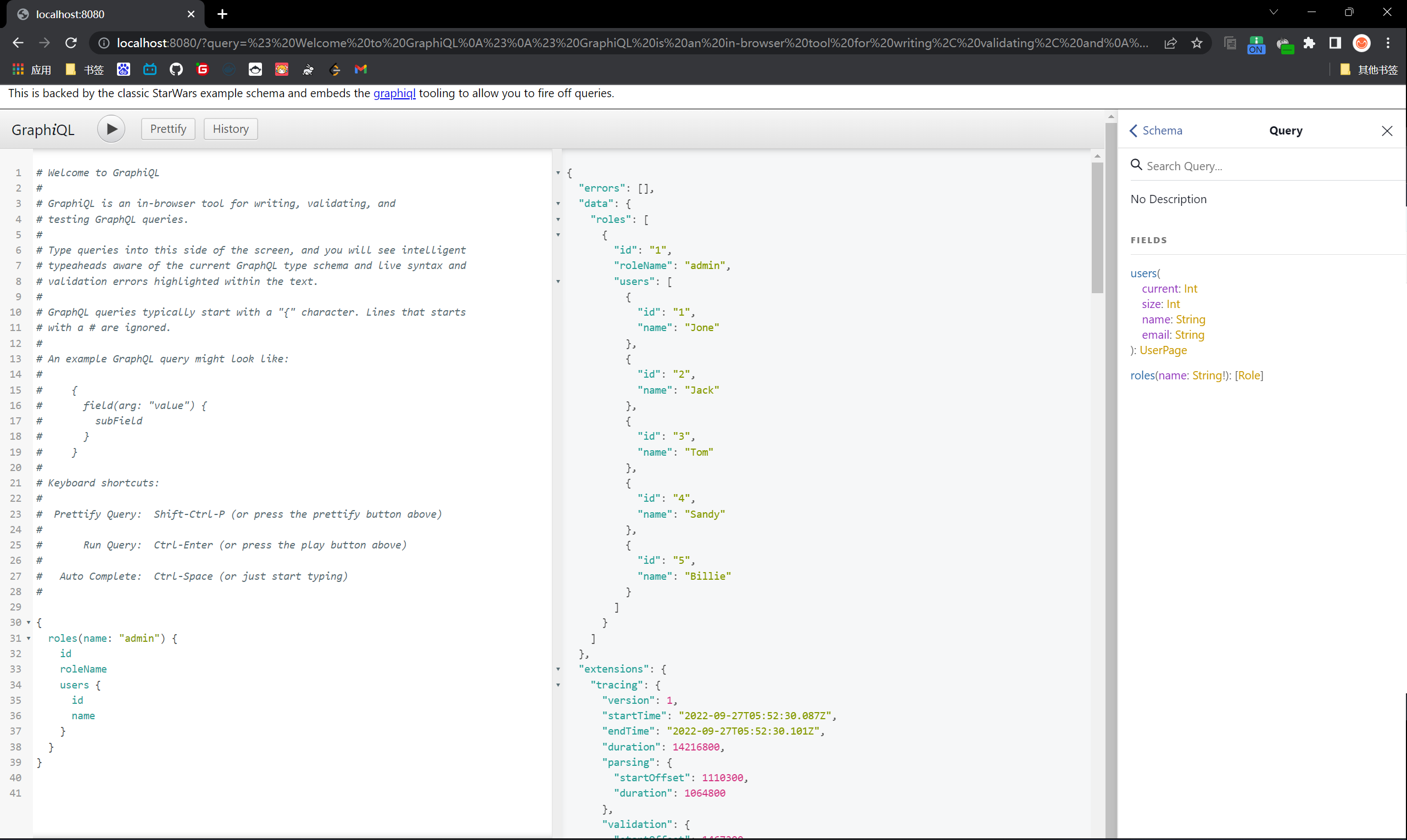Click the Prettify button

coord(168,129)
